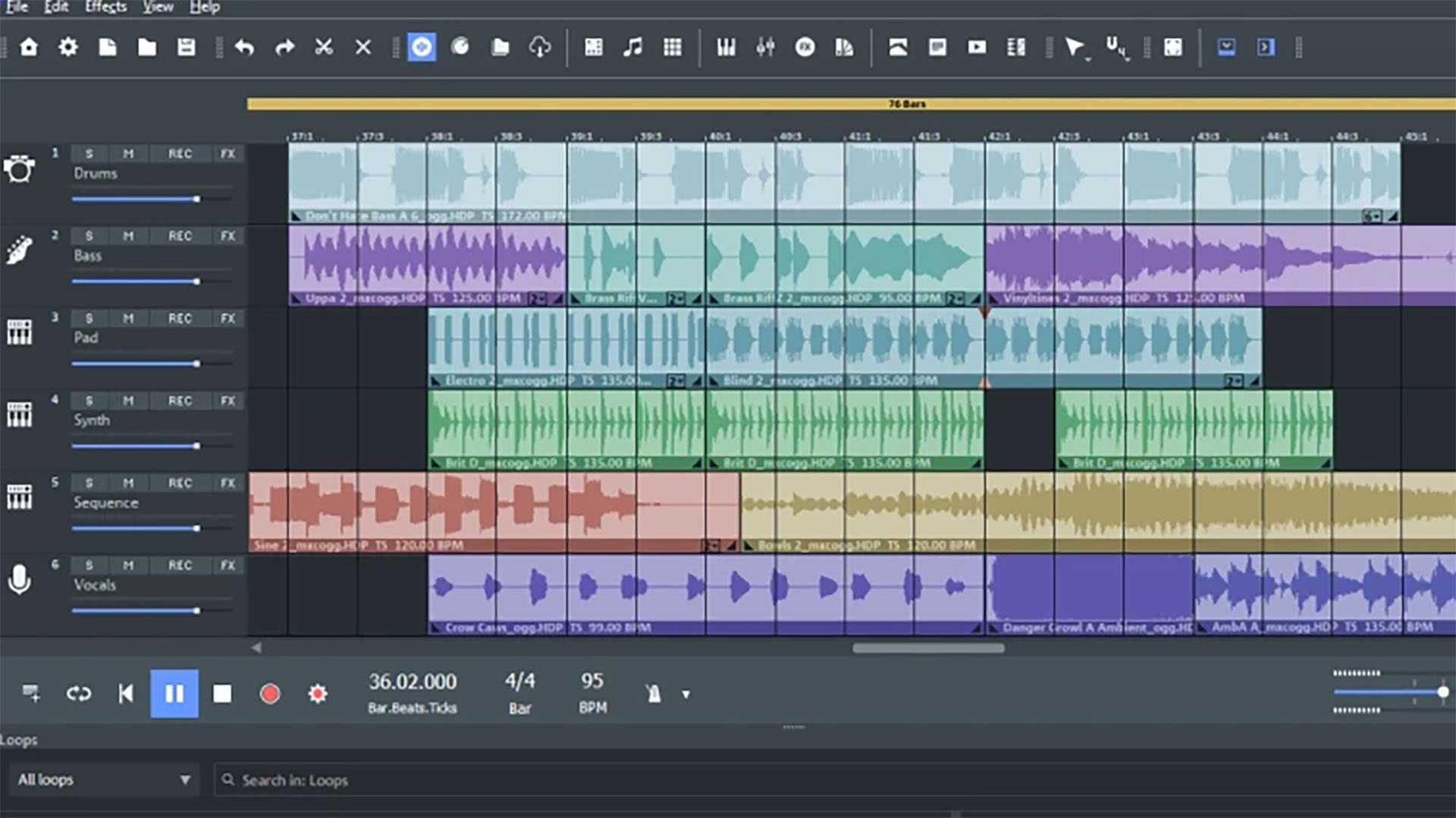Open settings with the gear icon
This screenshot has height=818, width=1456.
(x=68, y=47)
